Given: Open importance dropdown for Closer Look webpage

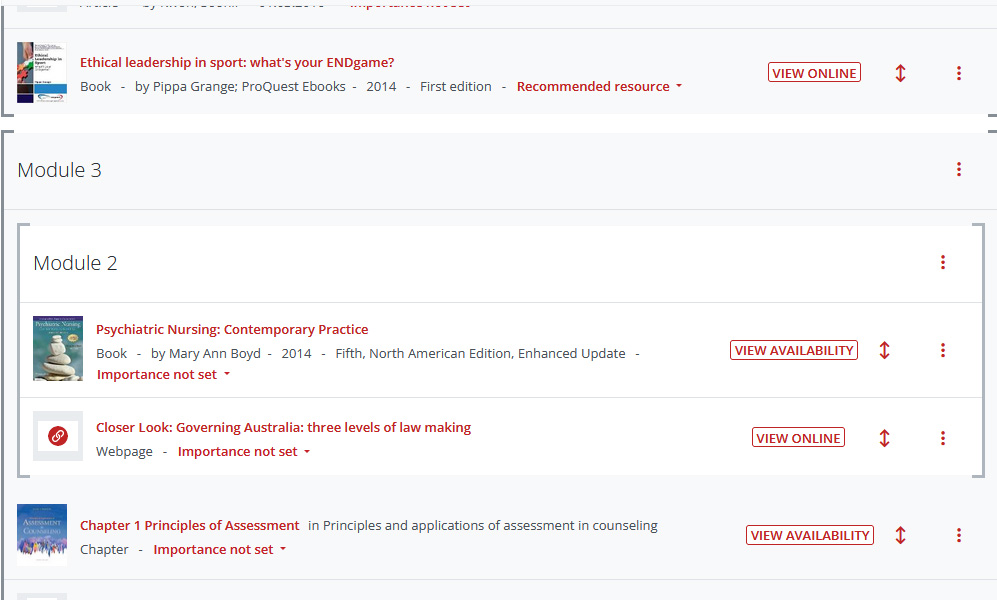Looking at the screenshot, I should pyautogui.click(x=244, y=452).
